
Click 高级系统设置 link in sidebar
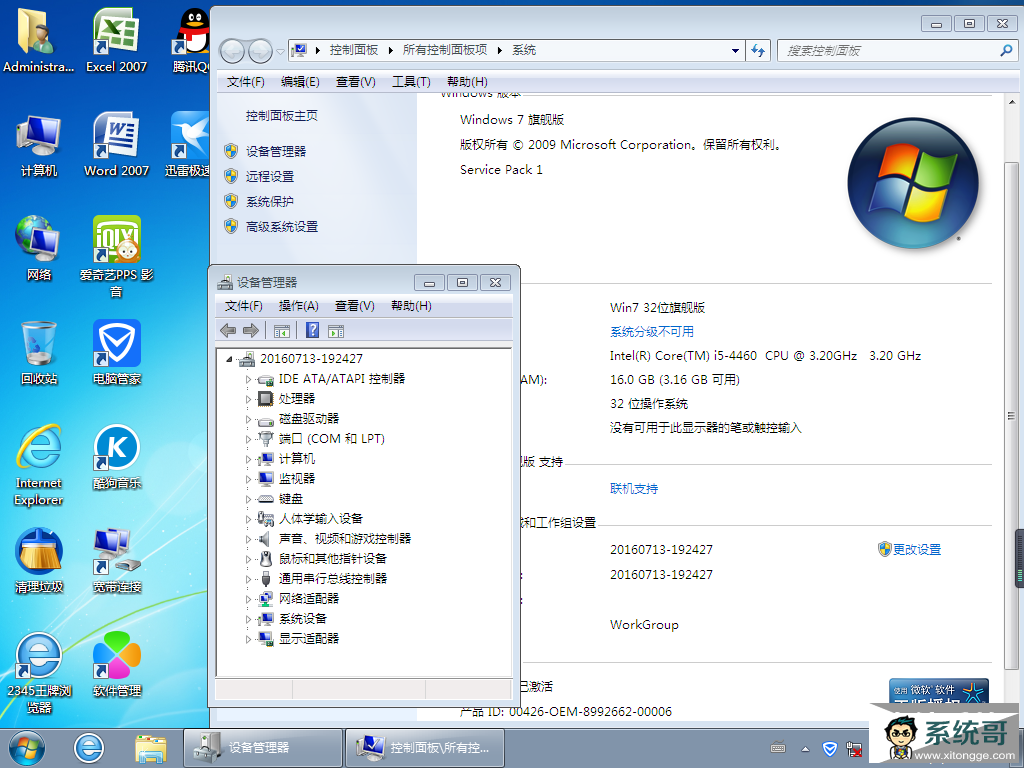[x=281, y=227]
